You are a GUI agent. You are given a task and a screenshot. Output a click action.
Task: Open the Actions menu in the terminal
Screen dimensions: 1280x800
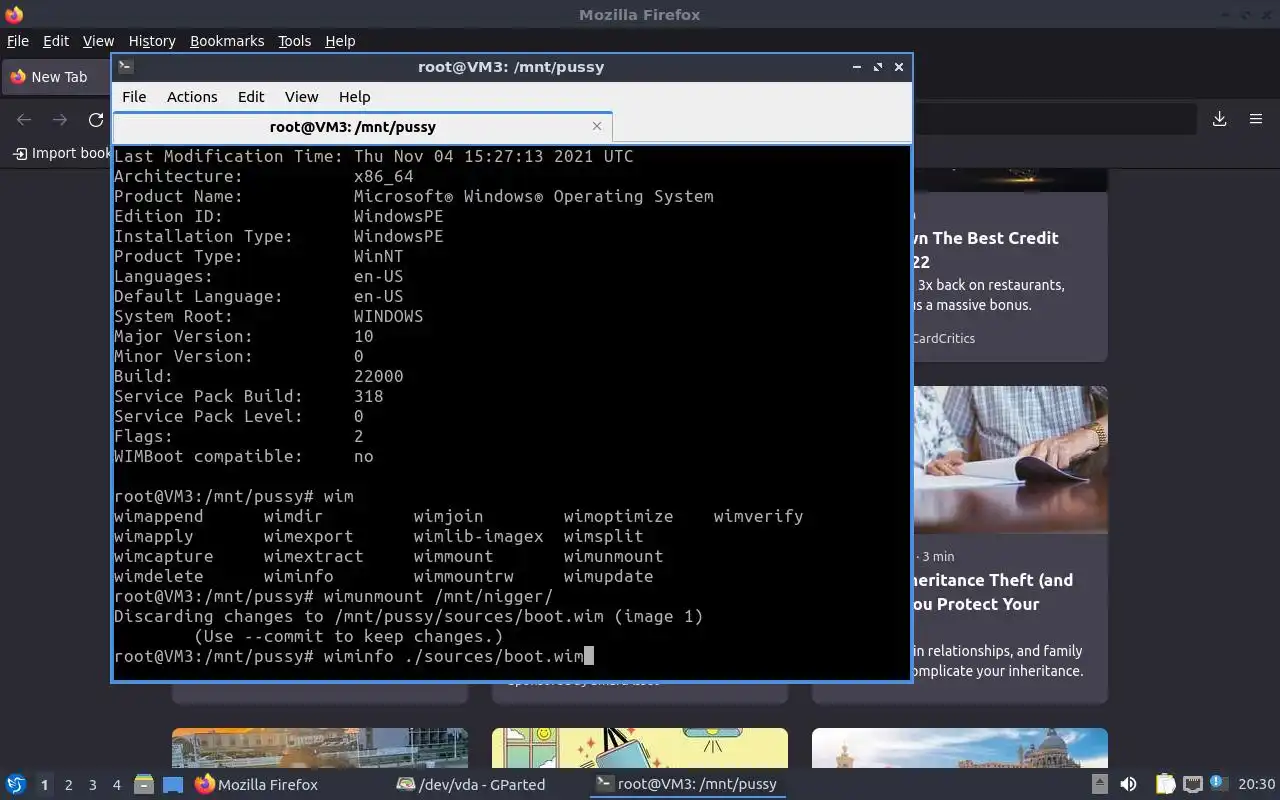pos(192,97)
